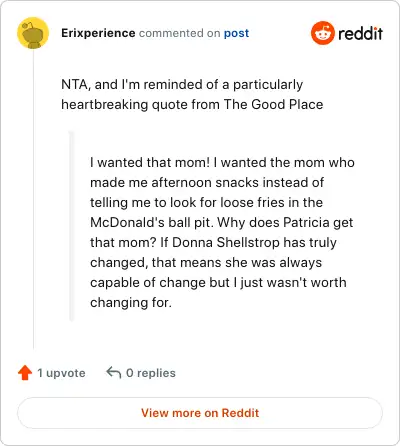Click the "reddit" wordmark
This screenshot has width=400, height=446.
tap(360, 33)
